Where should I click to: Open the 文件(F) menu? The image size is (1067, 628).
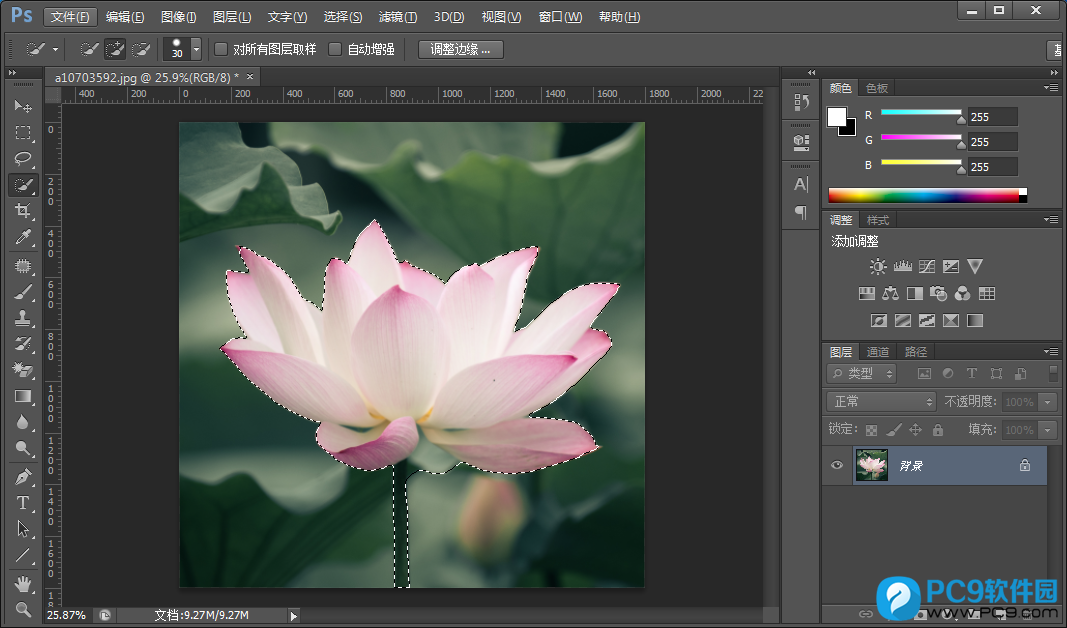coord(70,17)
